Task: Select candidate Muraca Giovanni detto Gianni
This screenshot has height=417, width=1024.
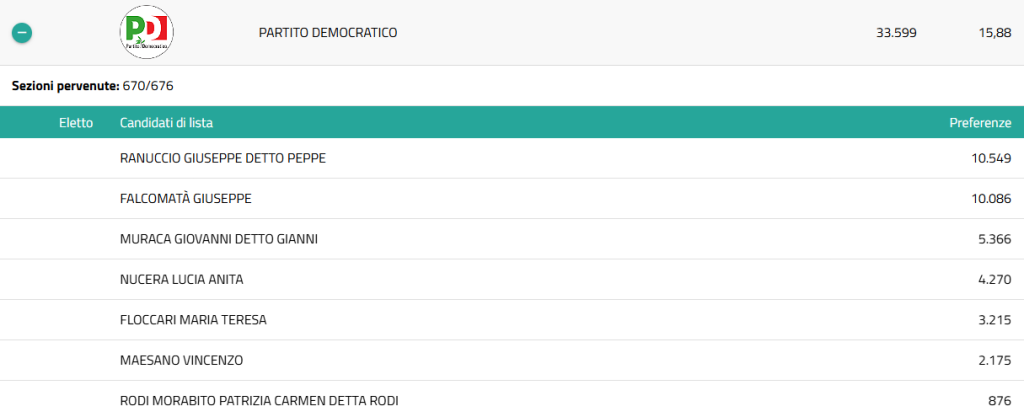Action: tap(219, 239)
